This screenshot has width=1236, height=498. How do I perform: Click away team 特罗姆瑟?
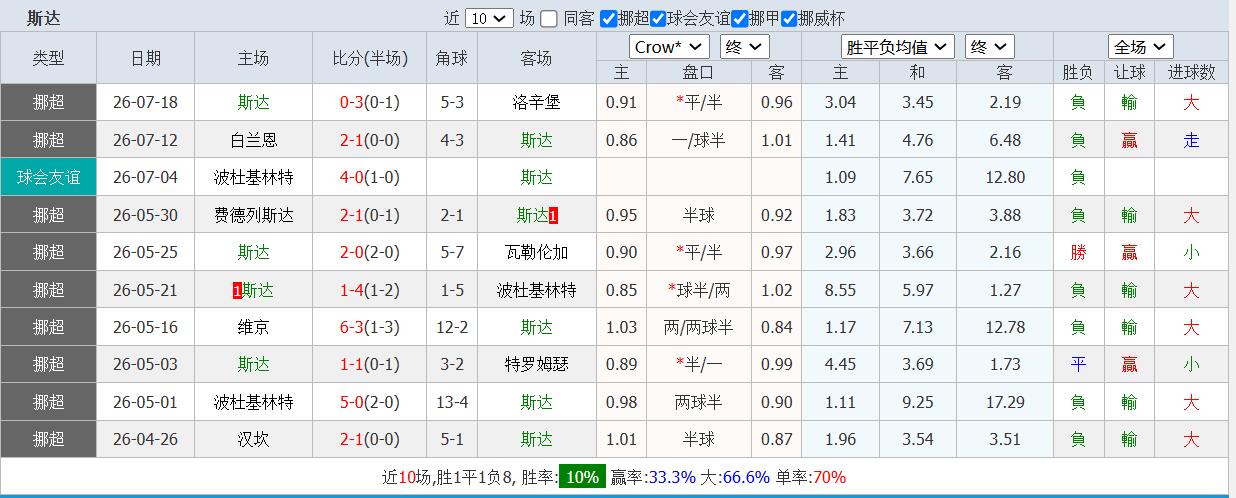537,364
